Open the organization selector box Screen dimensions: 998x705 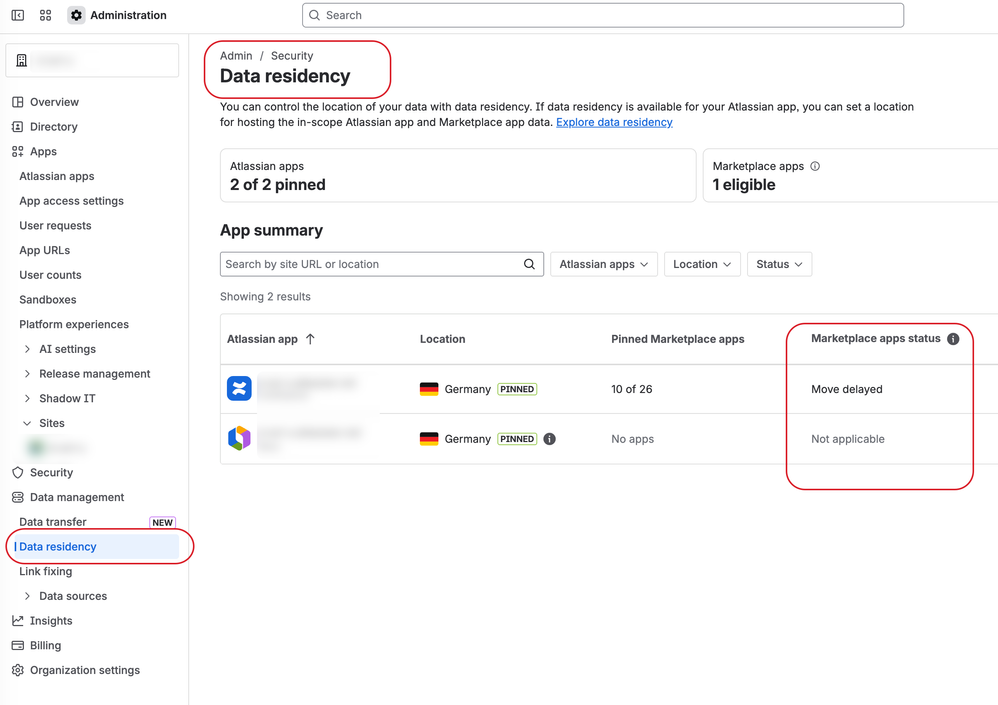92,60
